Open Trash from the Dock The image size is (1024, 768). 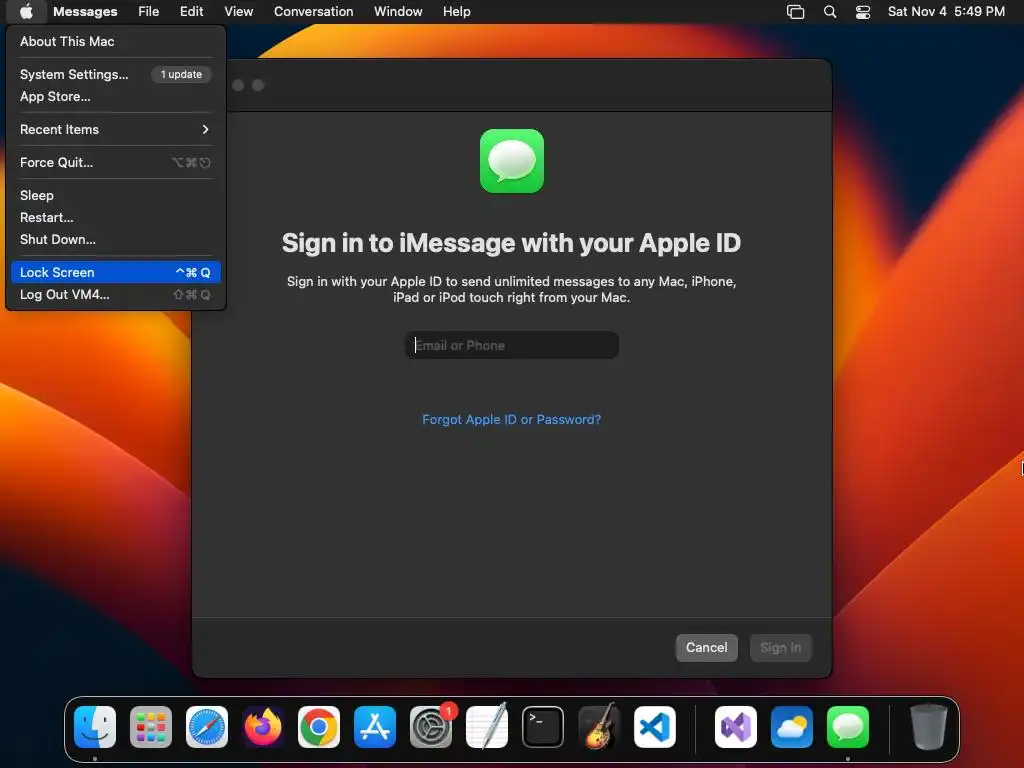928,726
